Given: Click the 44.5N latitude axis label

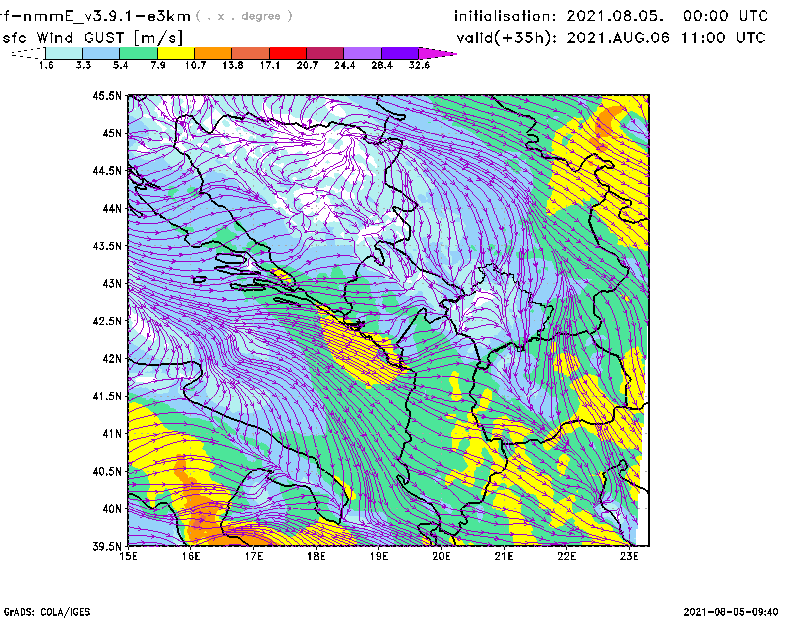Looking at the screenshot, I should (x=107, y=170).
